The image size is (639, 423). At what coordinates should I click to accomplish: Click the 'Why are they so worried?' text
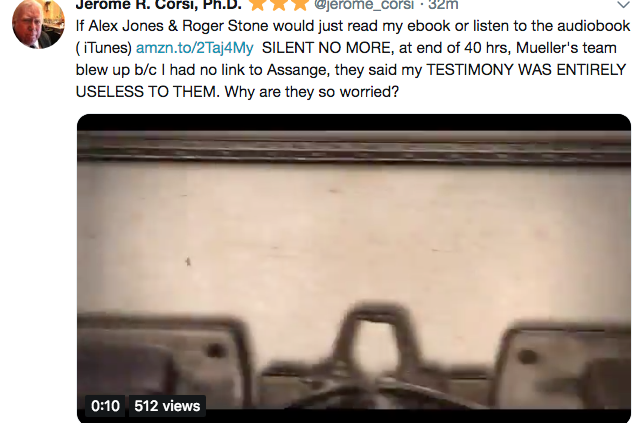[312, 92]
